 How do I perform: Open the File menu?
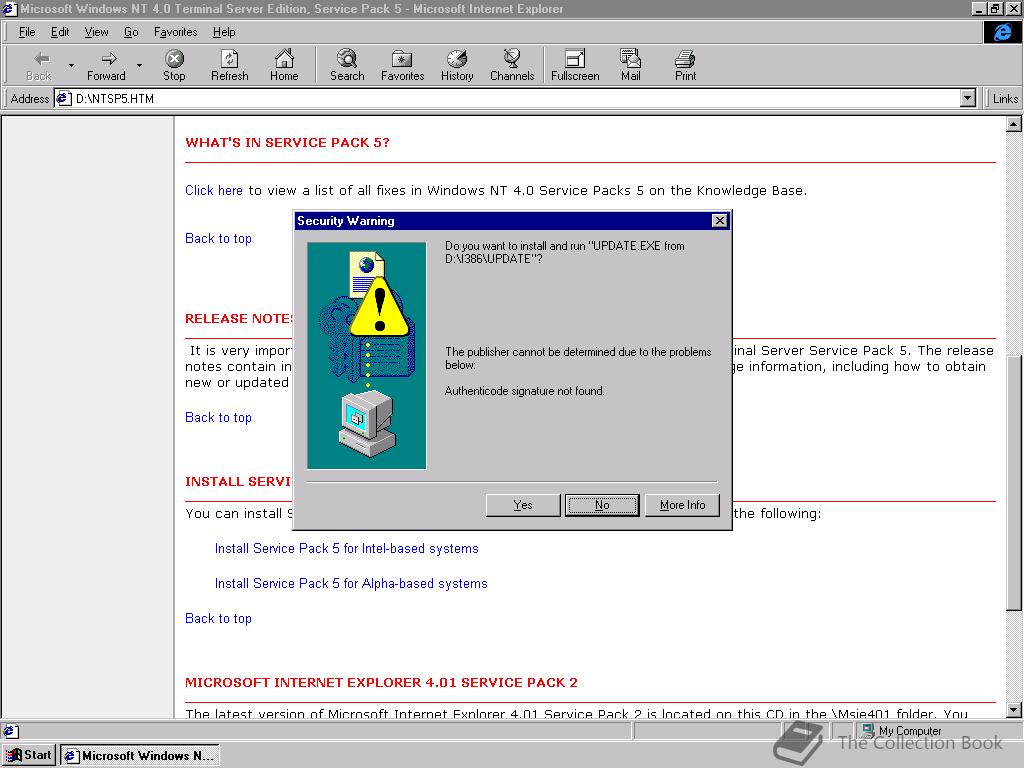coord(27,32)
